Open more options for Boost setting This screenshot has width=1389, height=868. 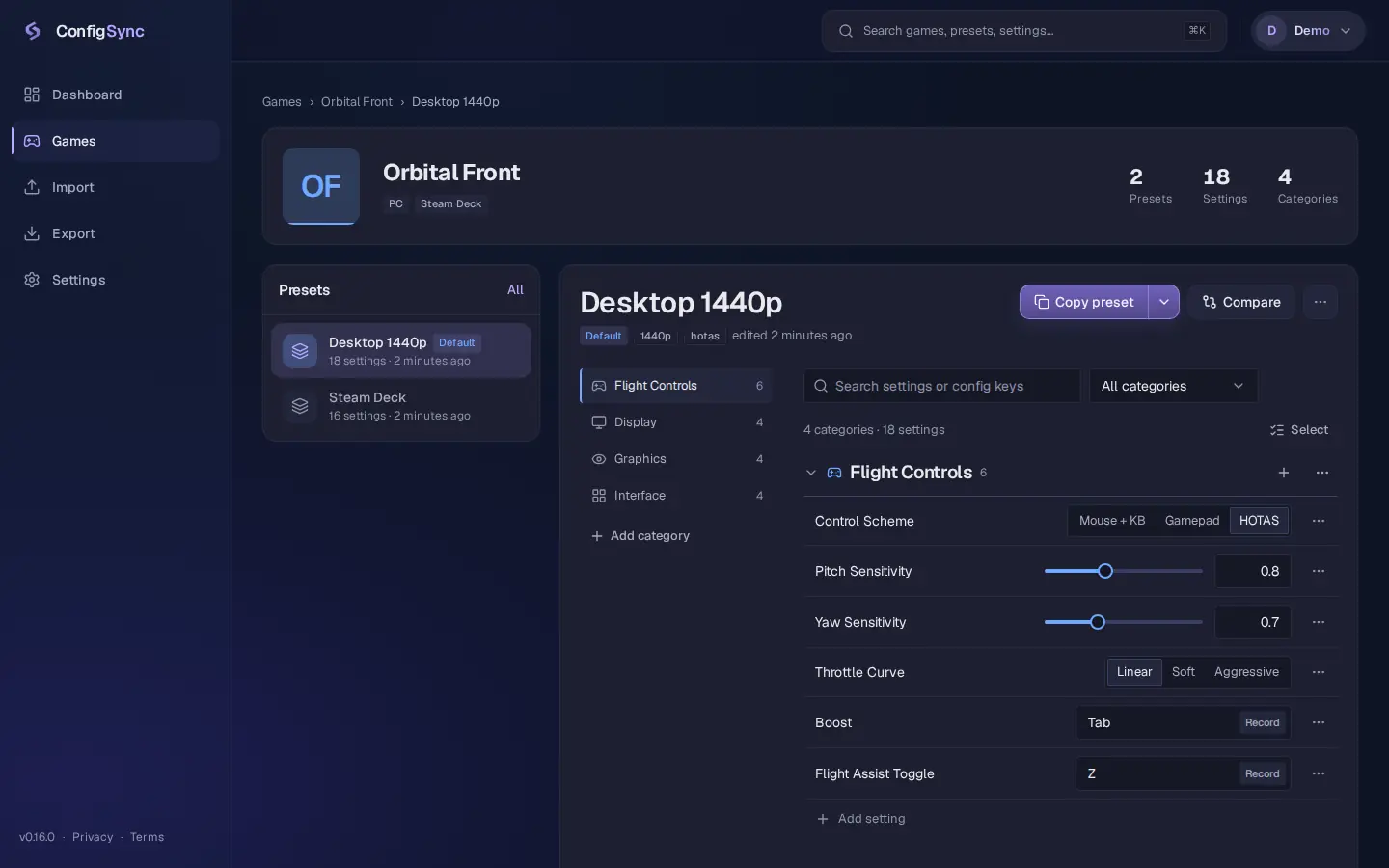coord(1319,722)
